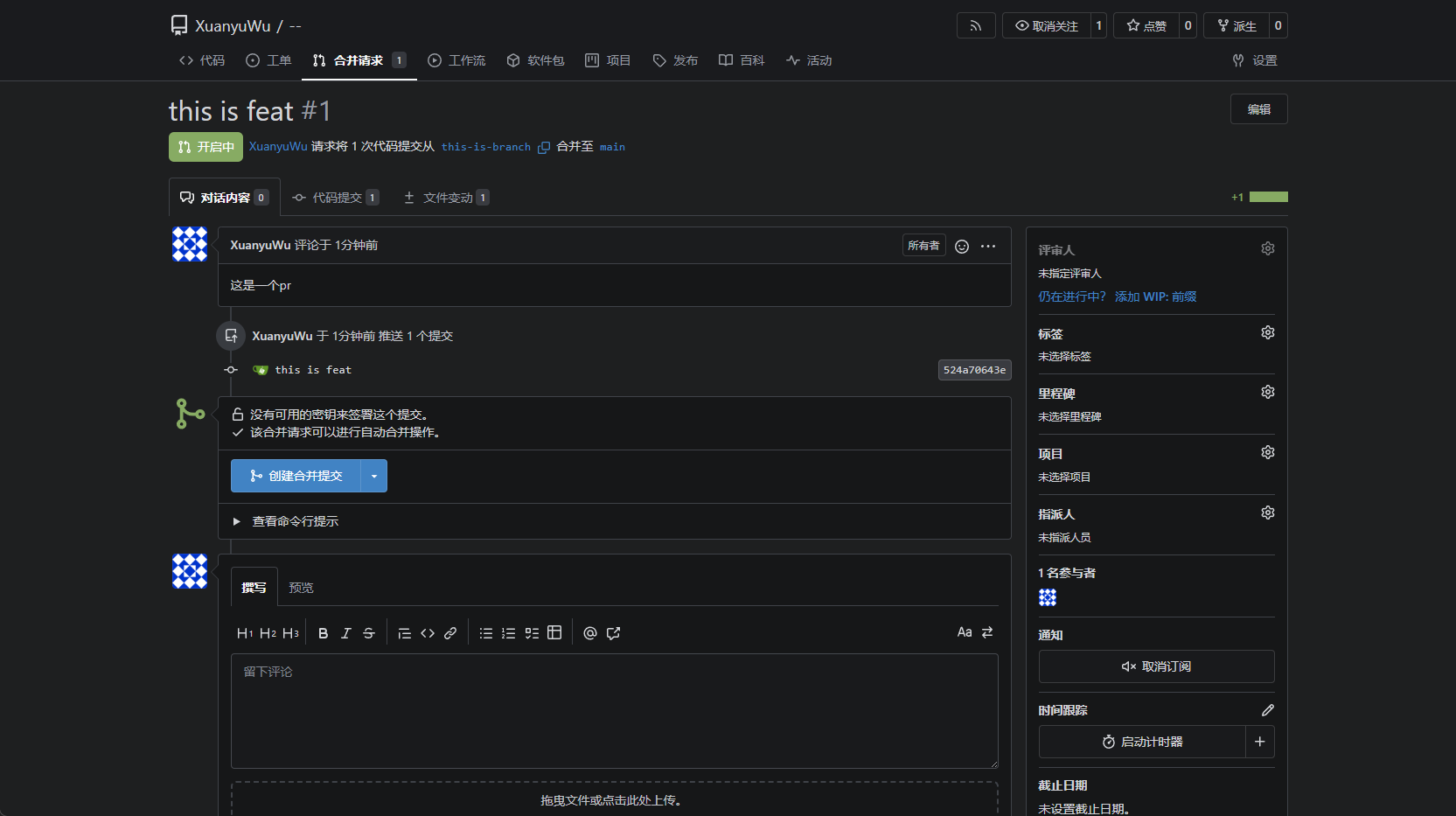Click 取消订阅 unsubscribe button
Viewport: 1456px width, 816px height.
1156,666
